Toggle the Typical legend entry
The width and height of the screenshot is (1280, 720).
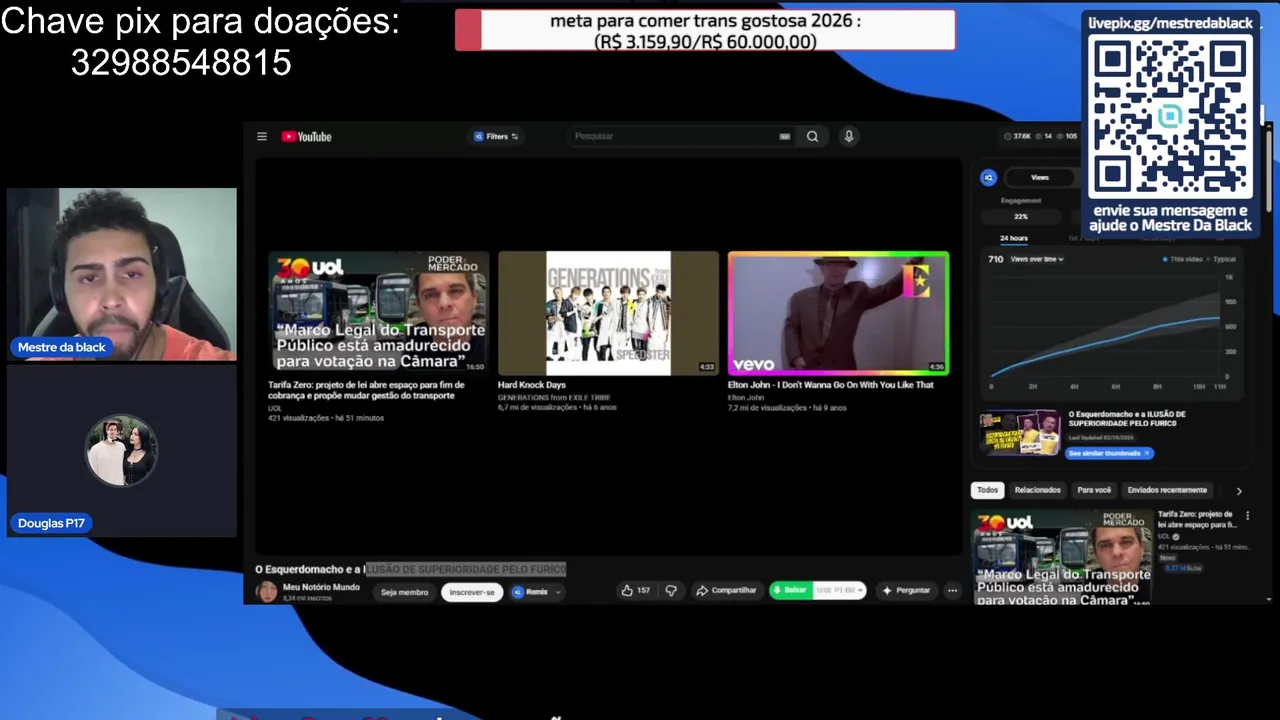coord(1223,259)
